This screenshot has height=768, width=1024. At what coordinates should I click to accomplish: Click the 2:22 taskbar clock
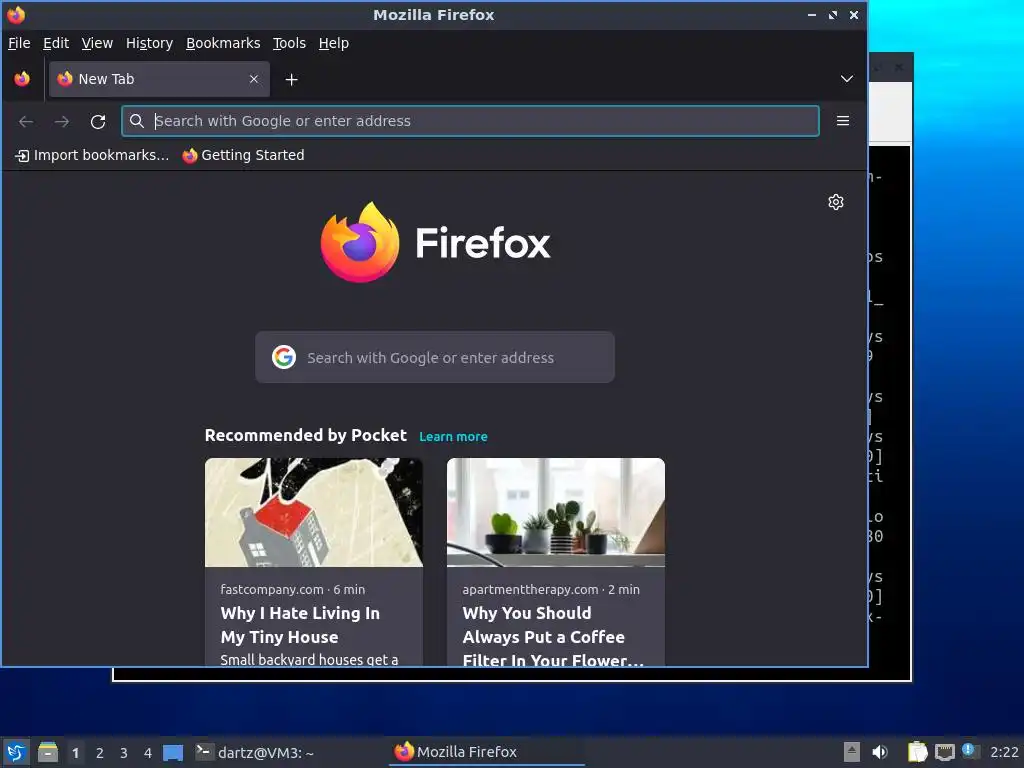point(1004,752)
